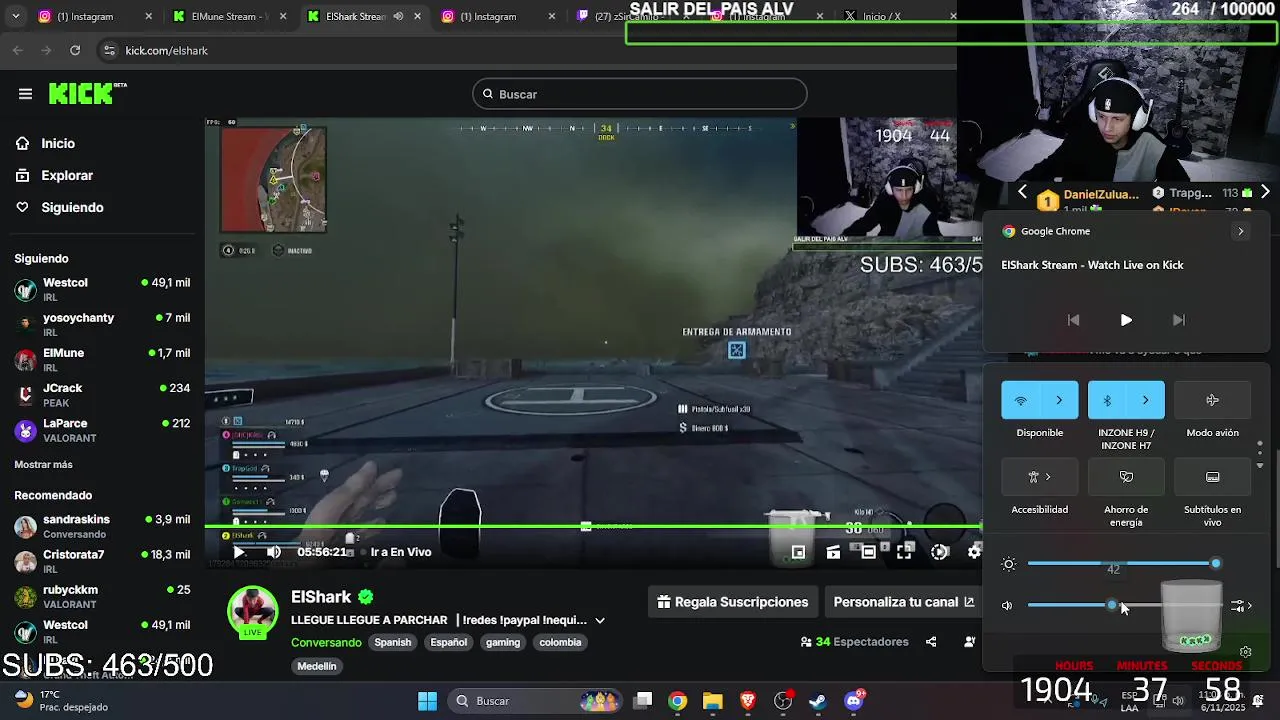Screen dimensions: 1280x720
Task: Expand the Google Chrome media panel chevron
Action: 1241,231
